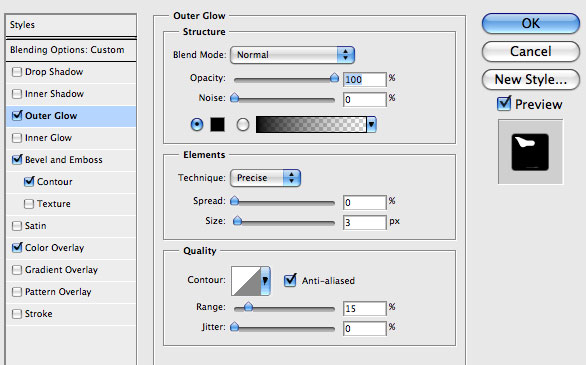The height and width of the screenshot is (365, 586).
Task: Enable the Inner Shadow checkbox
Action: pos(17,94)
